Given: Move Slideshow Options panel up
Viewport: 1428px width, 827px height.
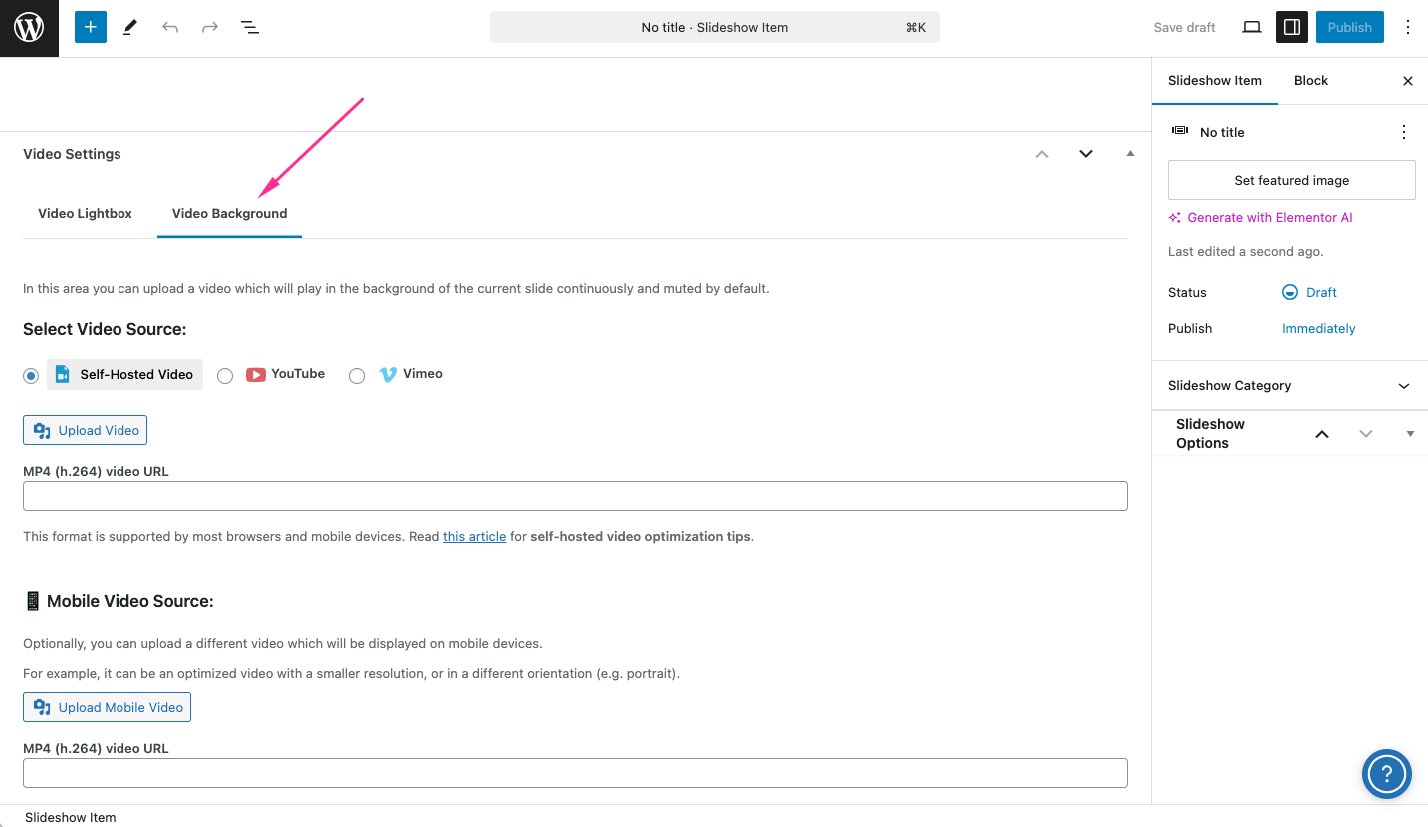Looking at the screenshot, I should tap(1321, 434).
